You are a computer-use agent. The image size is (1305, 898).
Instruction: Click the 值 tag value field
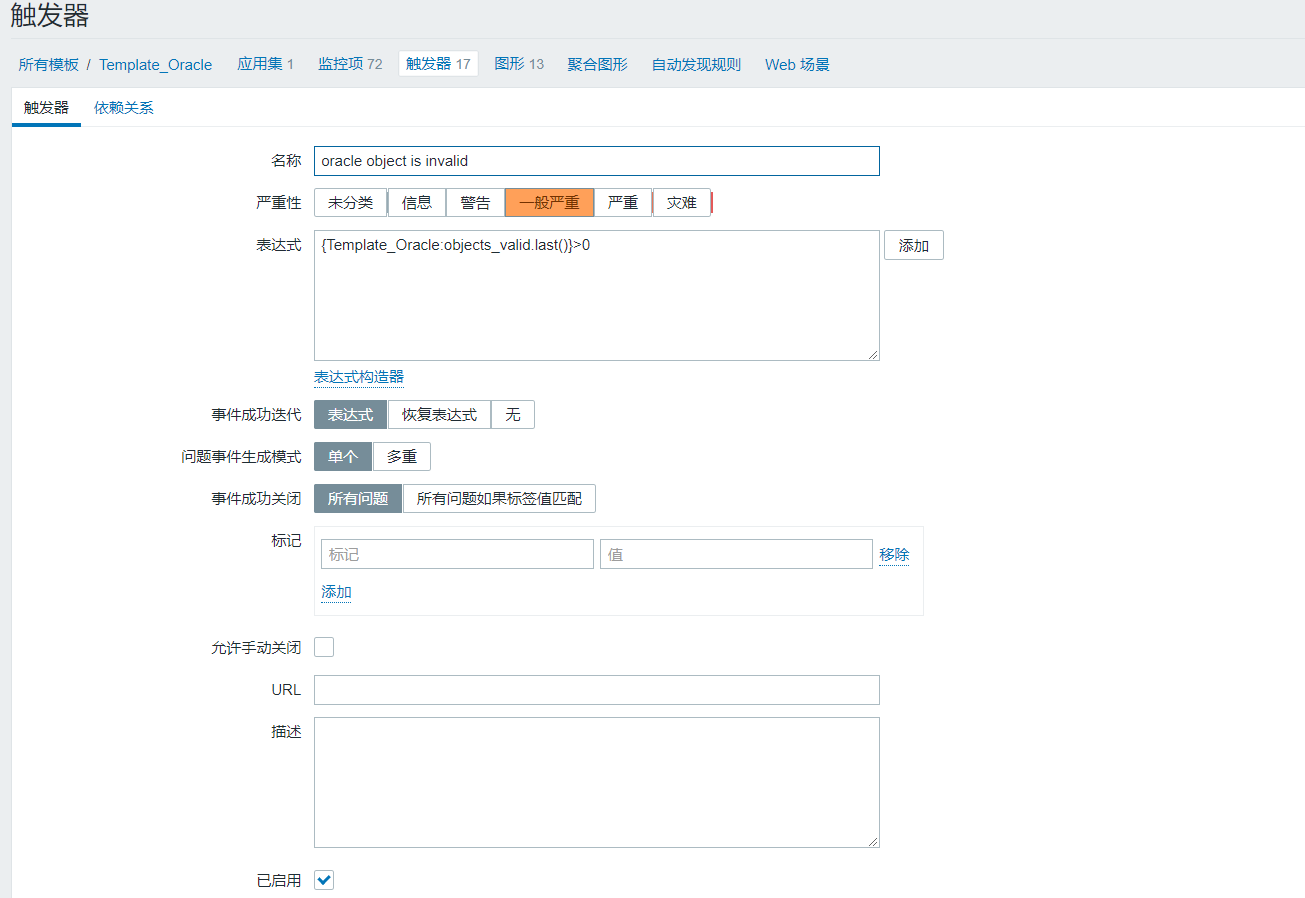[736, 554]
